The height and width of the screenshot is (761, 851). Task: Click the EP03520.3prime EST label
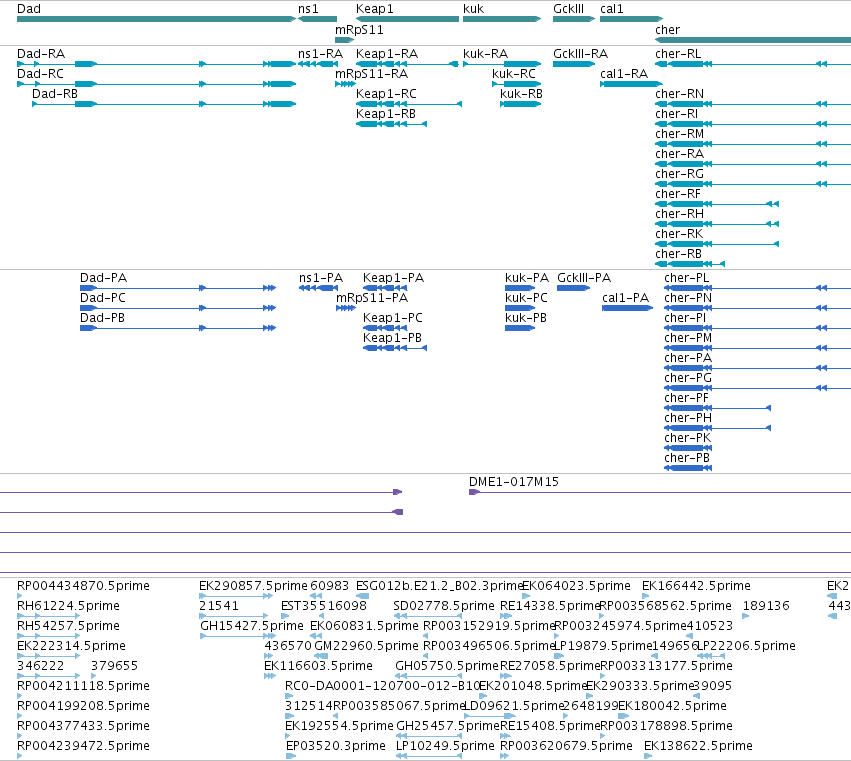point(336,746)
